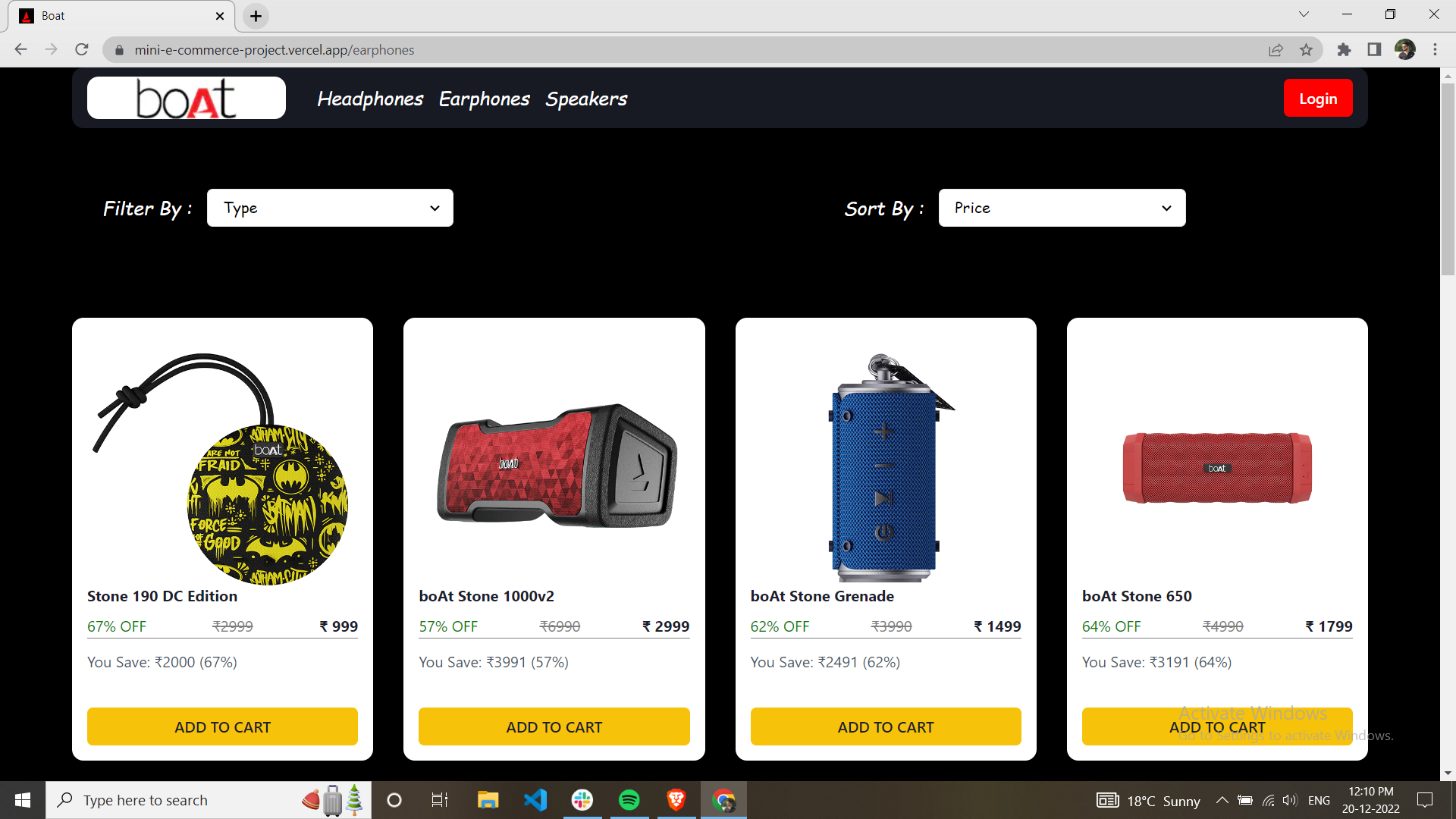Switch to the Earphones section
This screenshot has height=819, width=1456.
click(x=484, y=99)
